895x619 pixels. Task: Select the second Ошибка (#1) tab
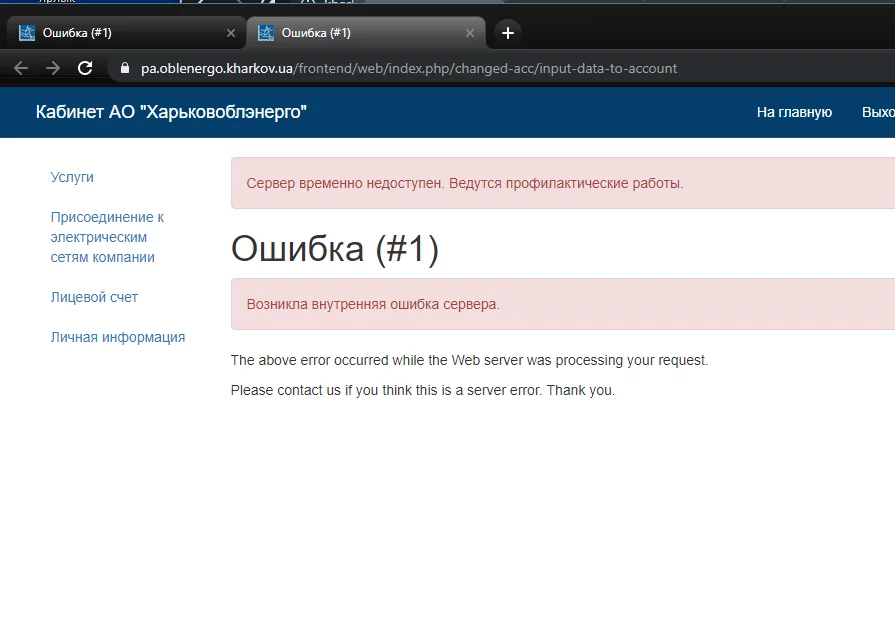(366, 33)
